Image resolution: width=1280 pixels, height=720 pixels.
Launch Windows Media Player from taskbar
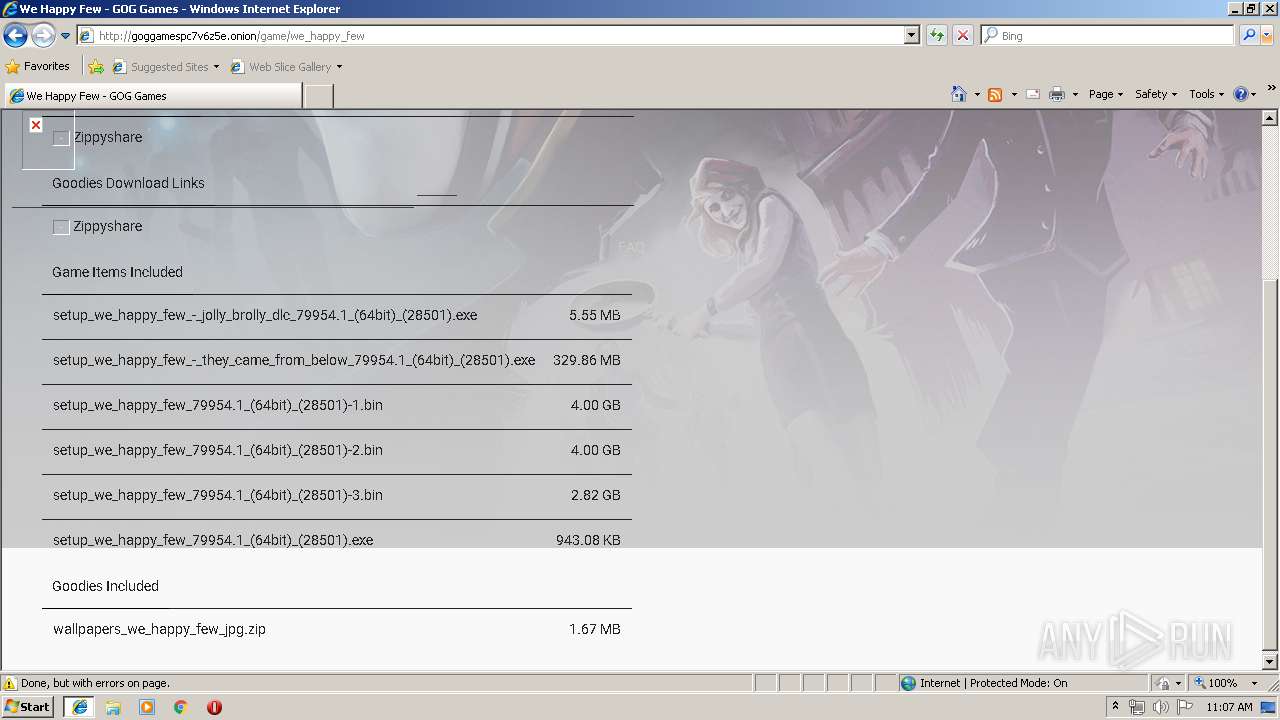[x=147, y=707]
